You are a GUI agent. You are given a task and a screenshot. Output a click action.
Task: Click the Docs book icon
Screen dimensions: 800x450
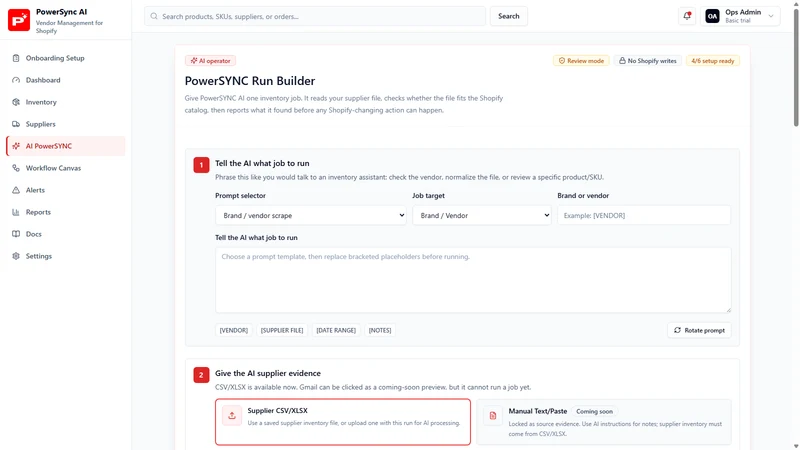point(16,234)
